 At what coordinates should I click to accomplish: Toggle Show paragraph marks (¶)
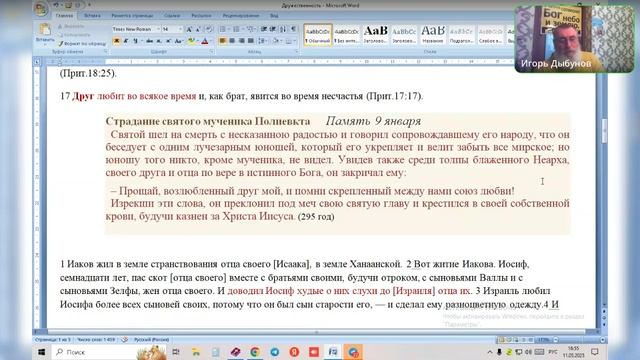[293, 29]
